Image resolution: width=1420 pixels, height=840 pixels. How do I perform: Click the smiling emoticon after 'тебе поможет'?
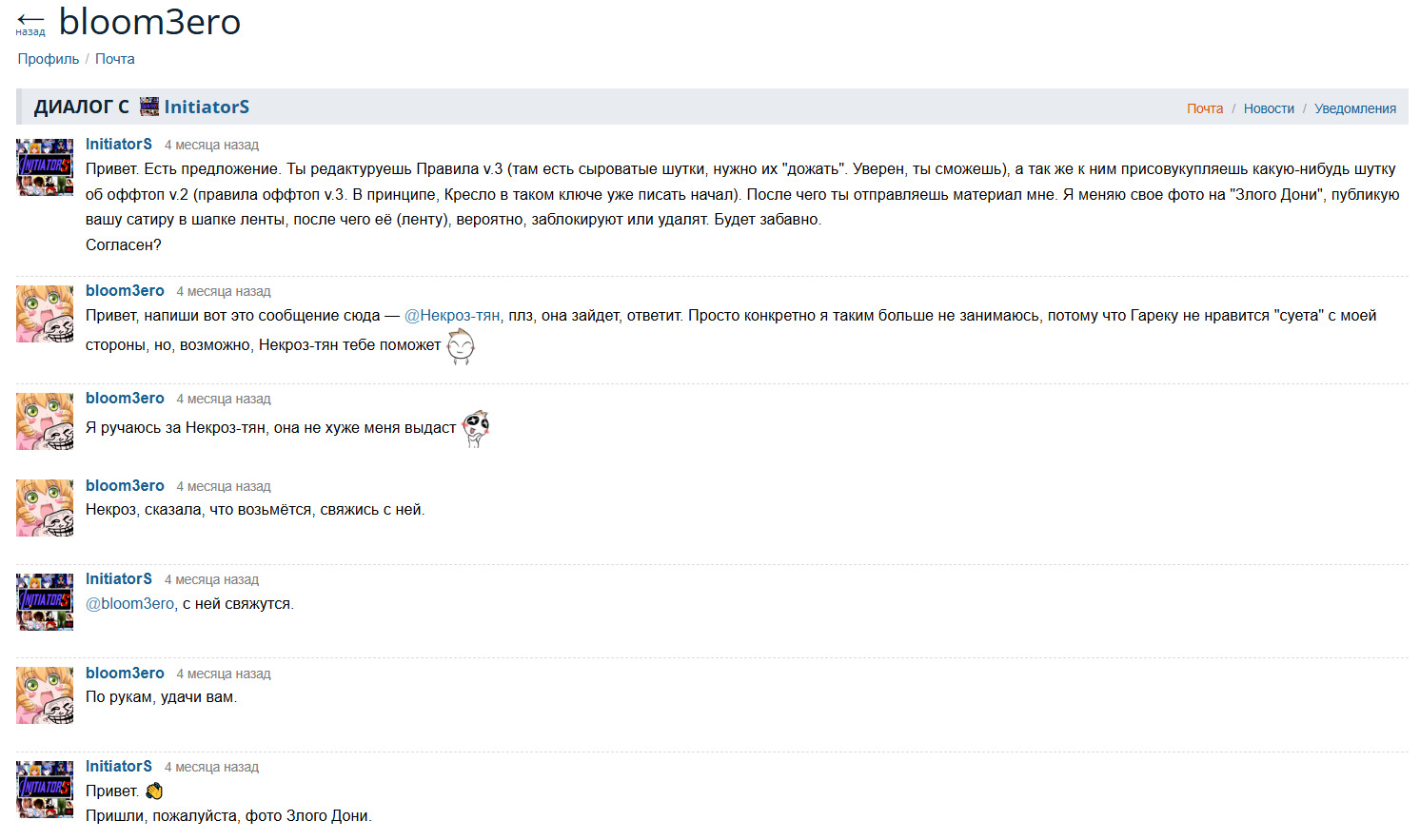(461, 346)
